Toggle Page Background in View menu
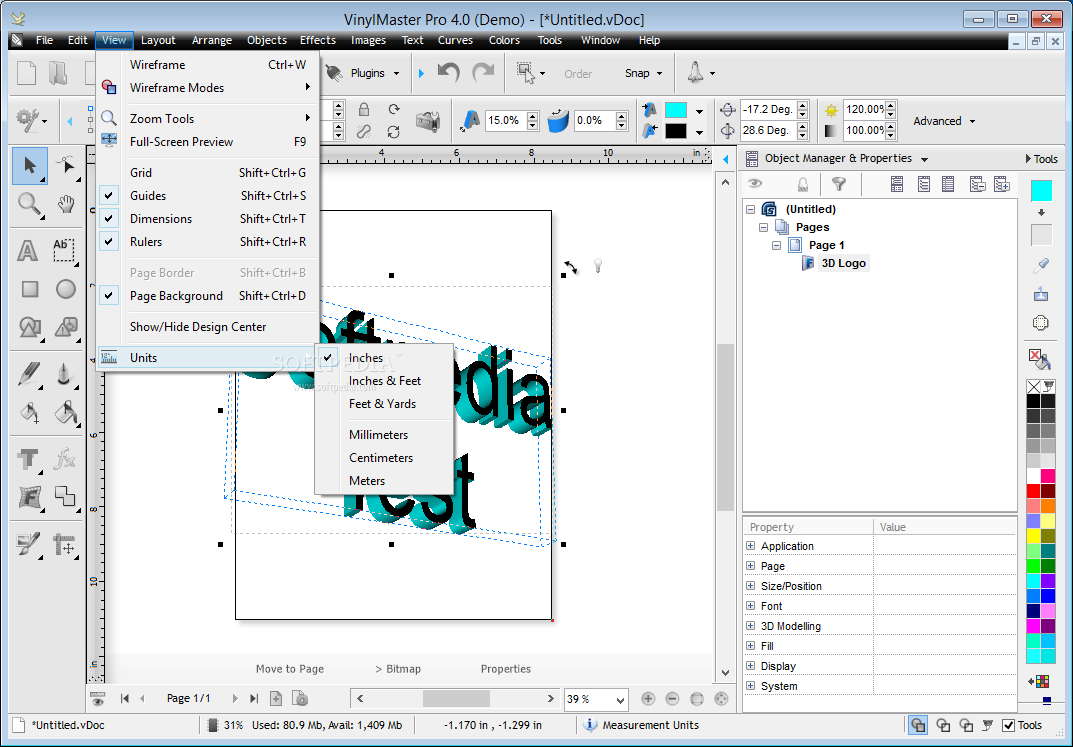1073x747 pixels. (x=207, y=296)
